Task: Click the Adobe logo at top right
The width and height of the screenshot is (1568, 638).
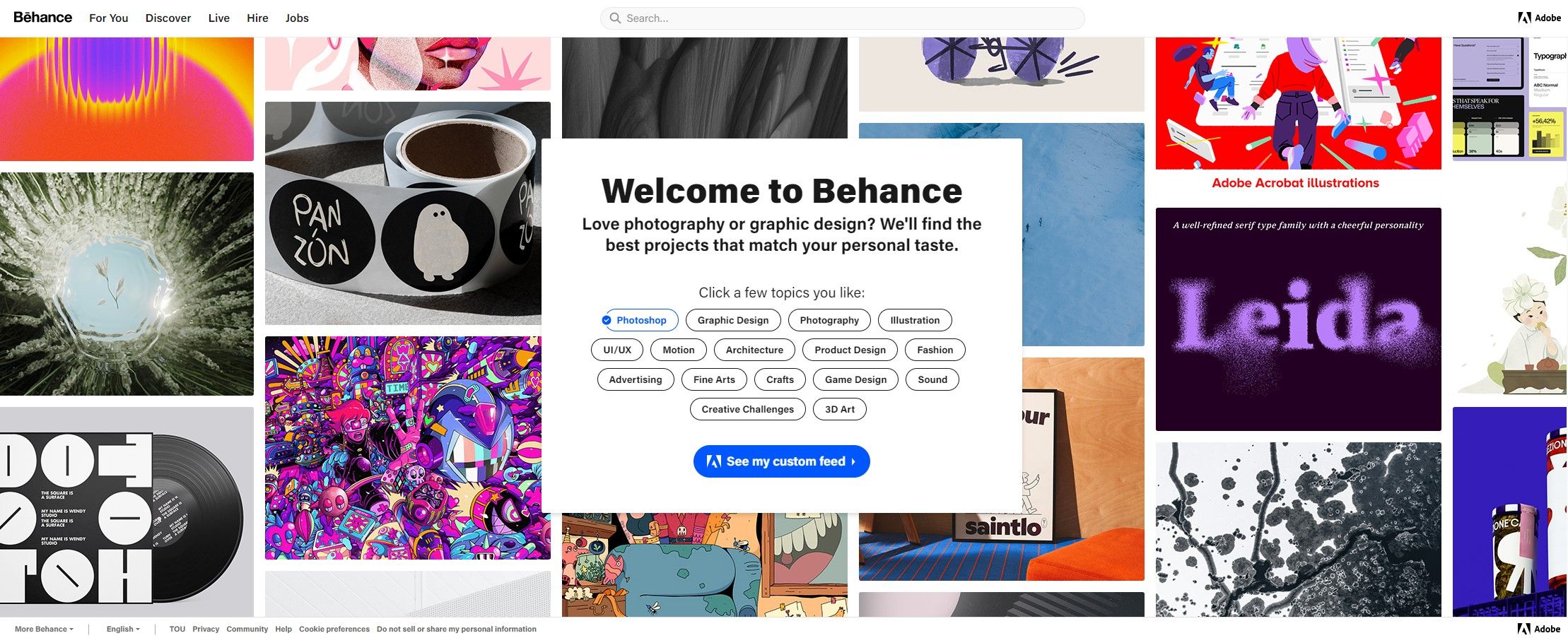Action: [x=1539, y=18]
